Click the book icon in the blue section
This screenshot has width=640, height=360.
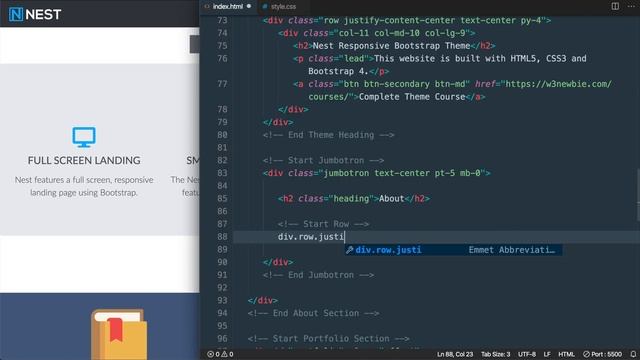(119, 334)
